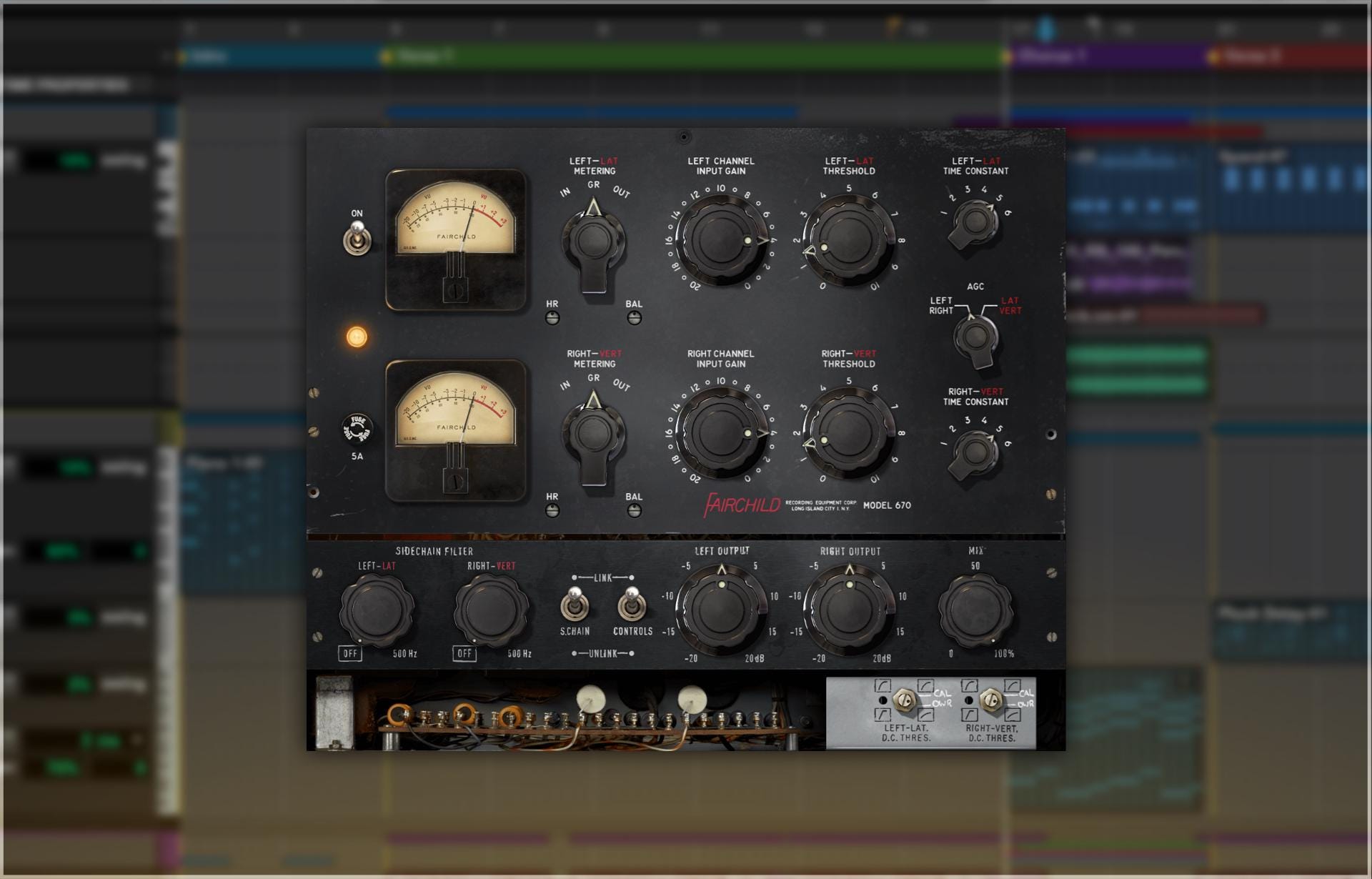
Task: Click the '100%' label beside the Mix knob
Action: (1004, 653)
